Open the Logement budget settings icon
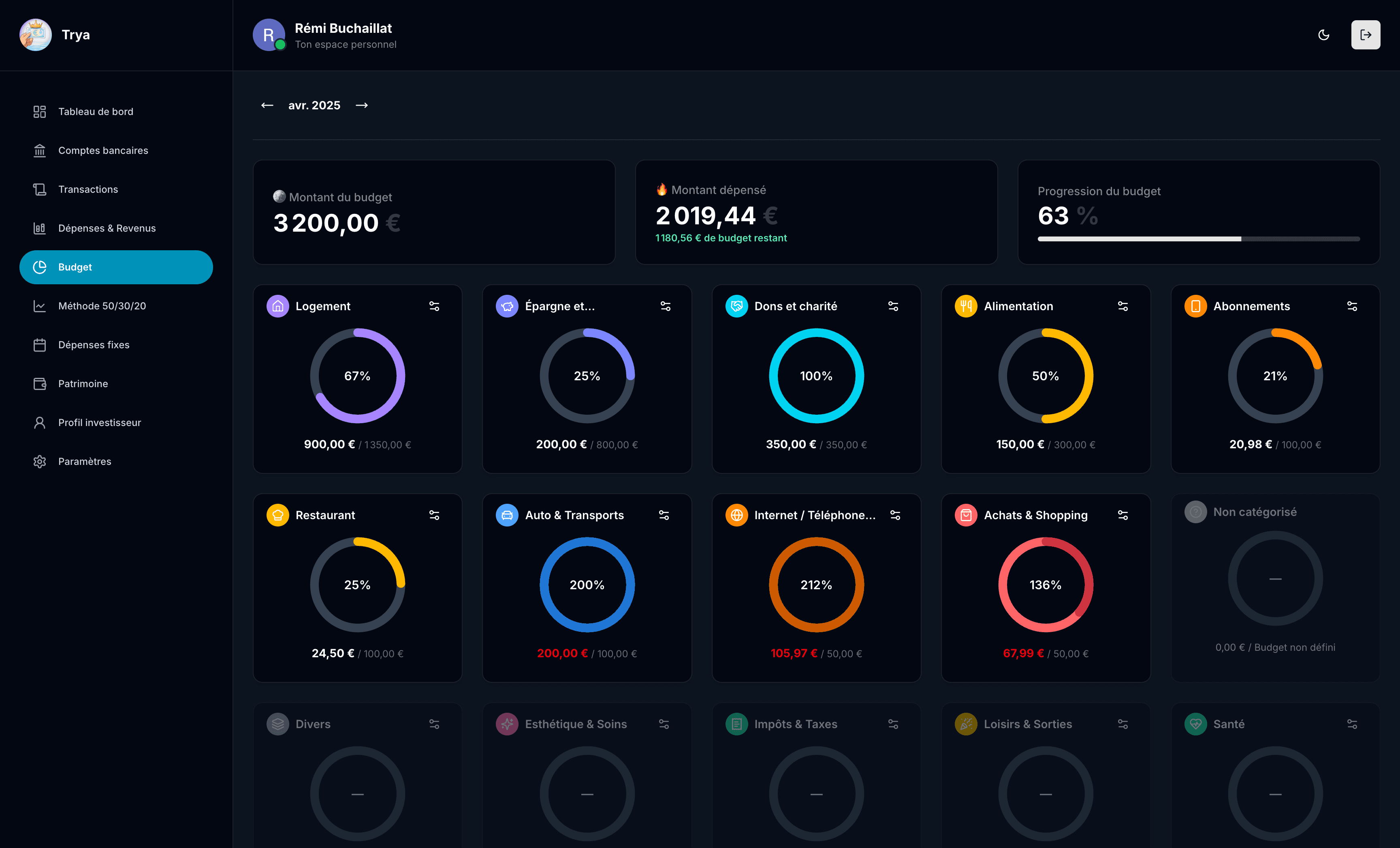 (x=434, y=306)
